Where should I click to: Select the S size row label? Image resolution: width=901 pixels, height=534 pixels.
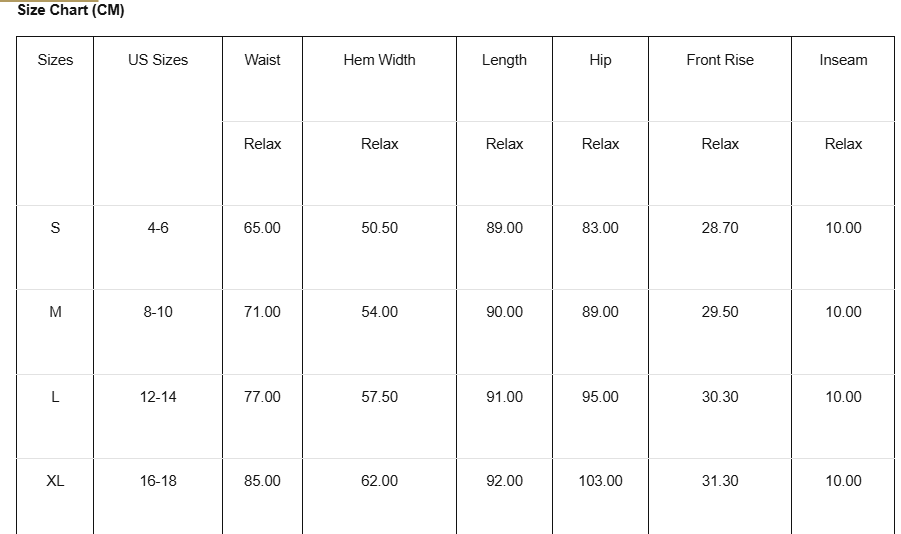(55, 228)
